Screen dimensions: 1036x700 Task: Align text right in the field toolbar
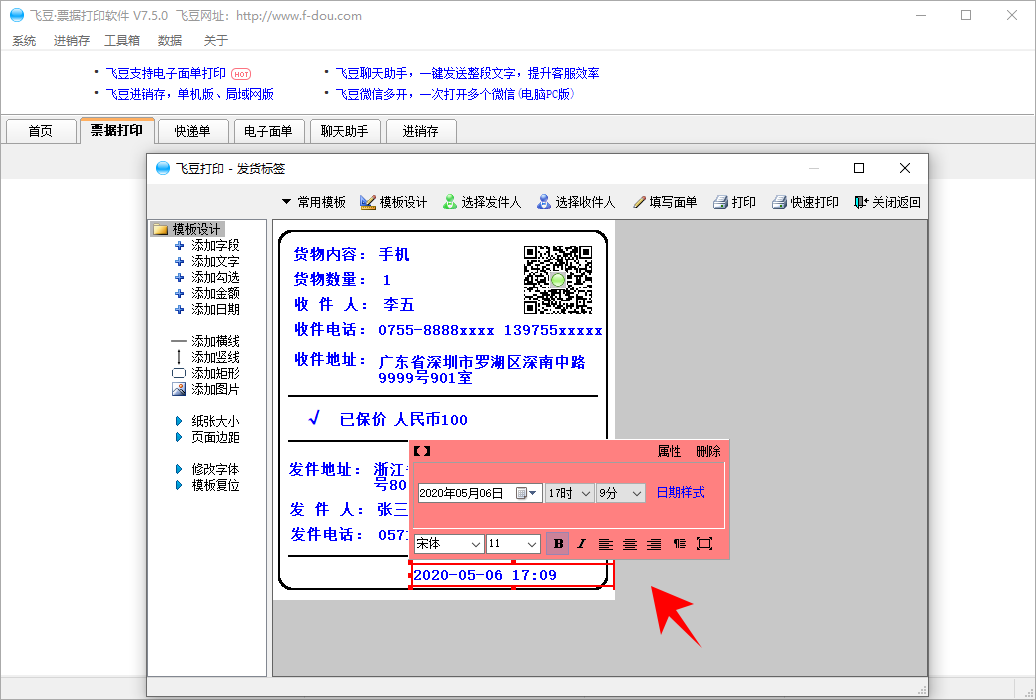[x=654, y=544]
